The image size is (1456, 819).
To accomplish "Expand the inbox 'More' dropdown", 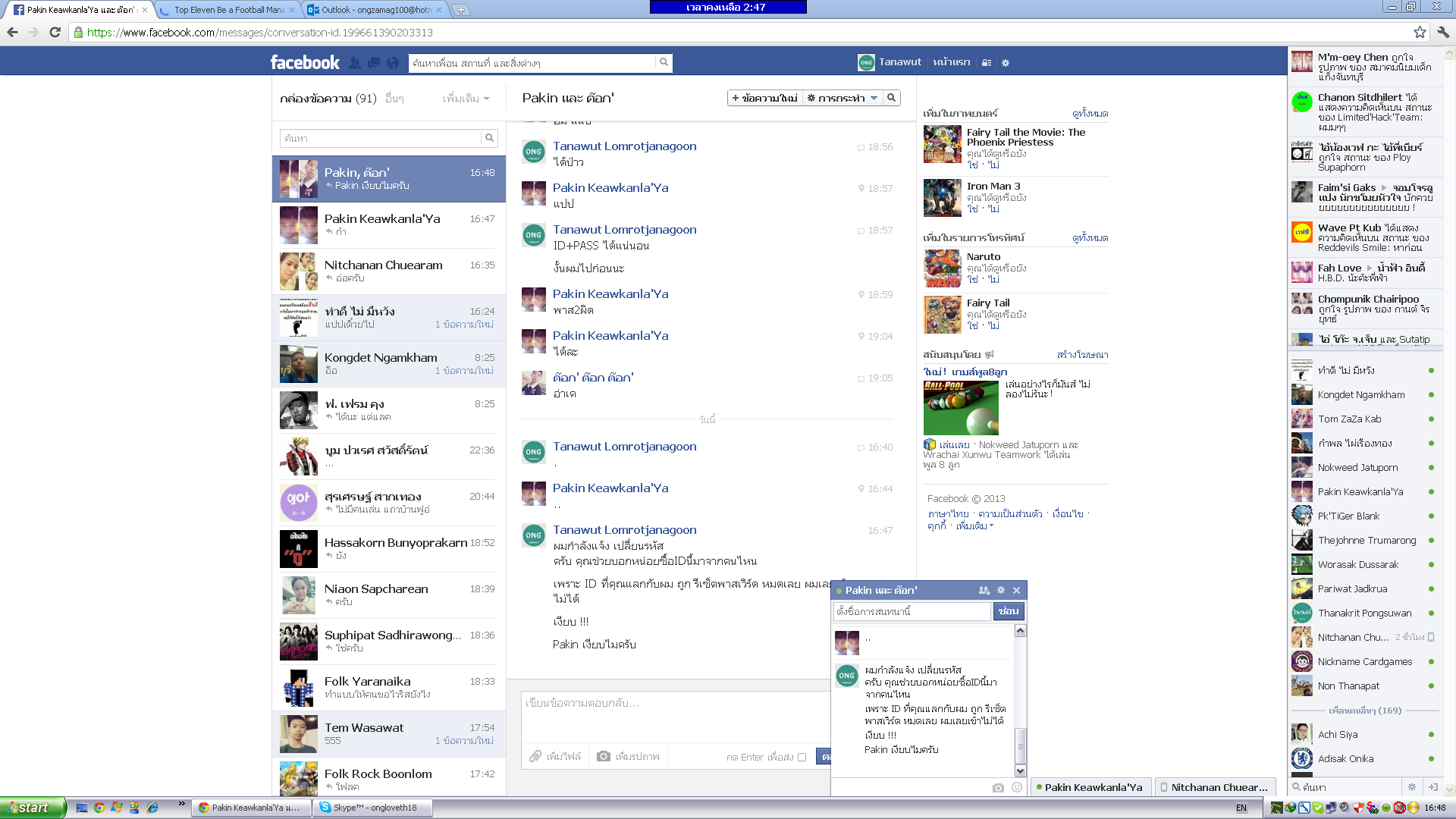I will [466, 99].
